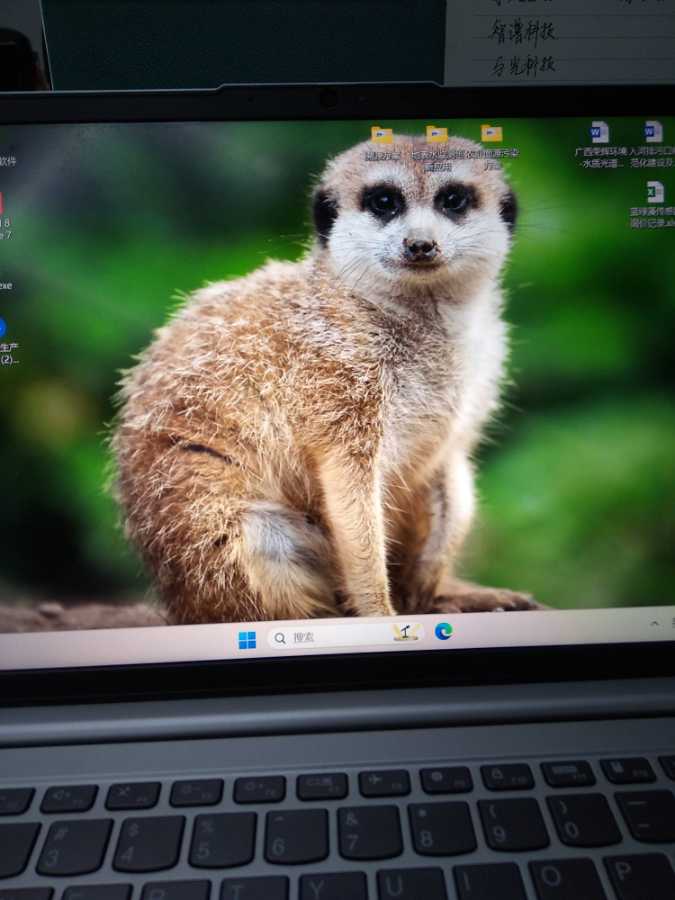The width and height of the screenshot is (675, 900).
Task: Select the blue circular icon on left edge
Action: pyautogui.click(x=2, y=327)
